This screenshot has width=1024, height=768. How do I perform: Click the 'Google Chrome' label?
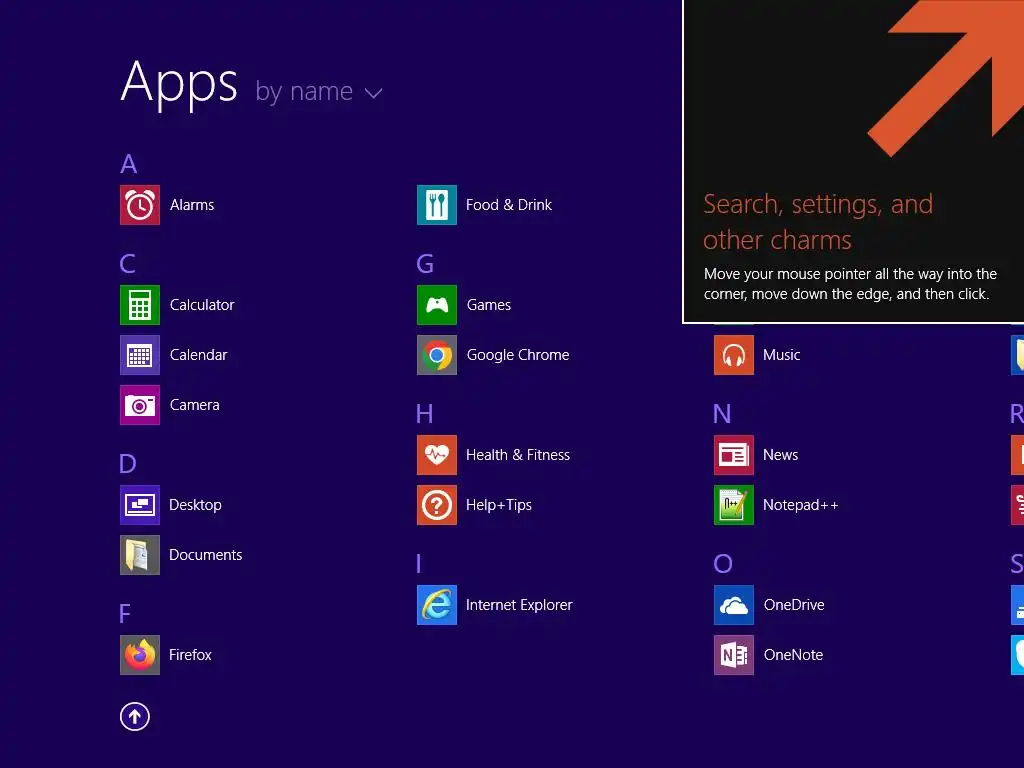point(518,355)
